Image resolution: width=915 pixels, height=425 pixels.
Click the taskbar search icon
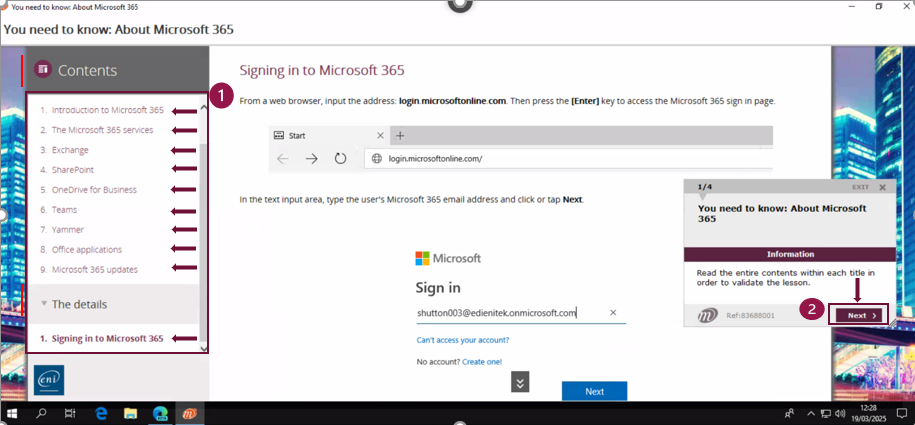[x=41, y=413]
